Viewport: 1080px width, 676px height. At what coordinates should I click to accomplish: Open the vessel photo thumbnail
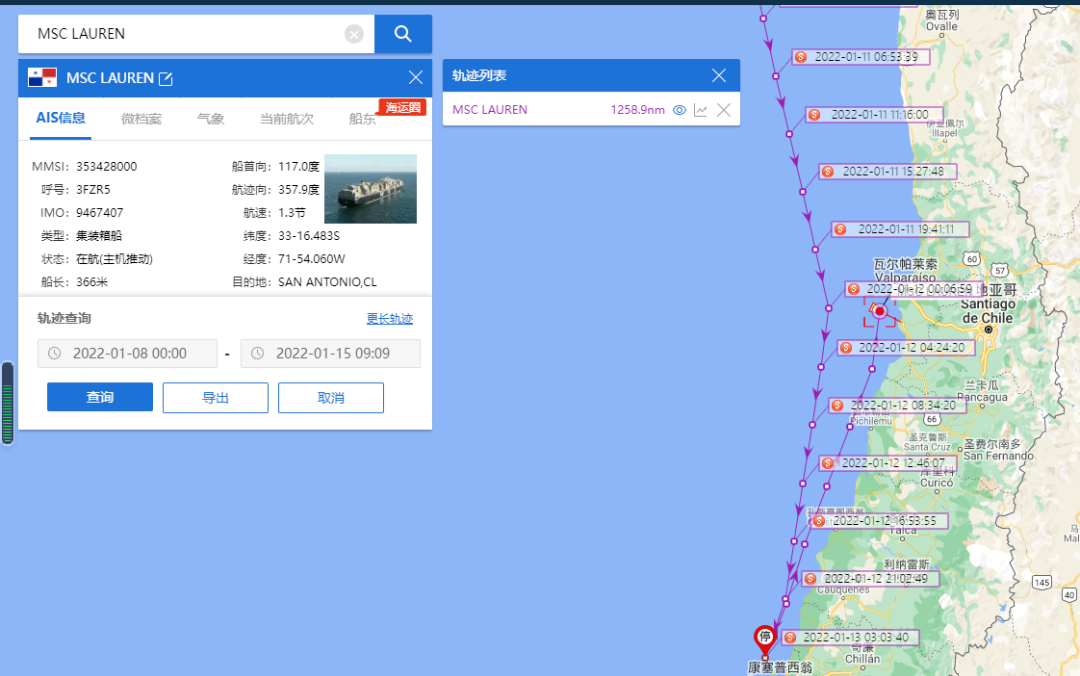point(371,189)
